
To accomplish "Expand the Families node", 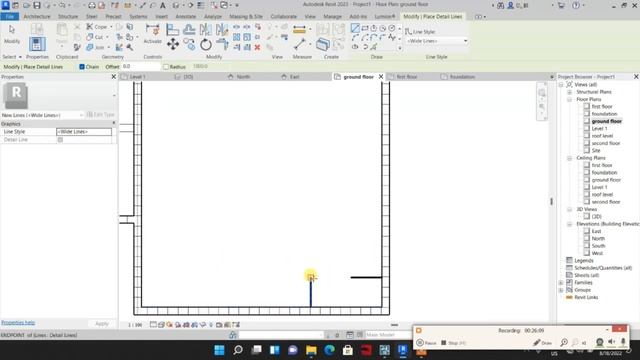I will [561, 282].
